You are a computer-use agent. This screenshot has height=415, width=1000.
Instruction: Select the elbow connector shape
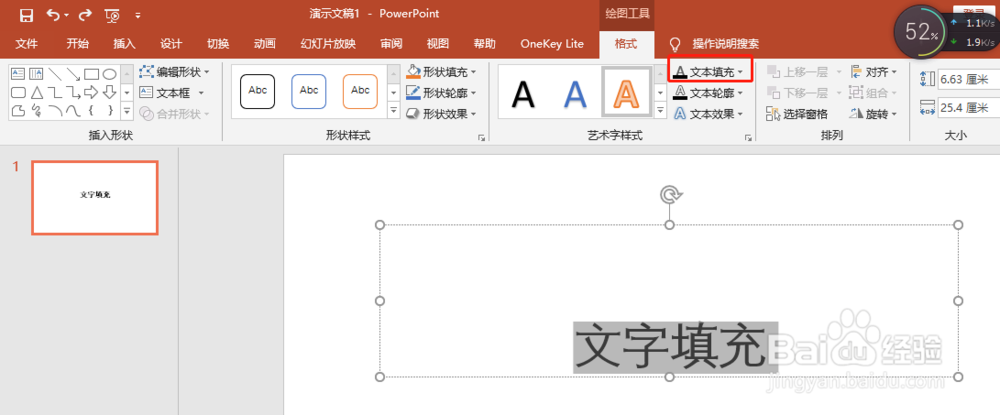pos(55,92)
